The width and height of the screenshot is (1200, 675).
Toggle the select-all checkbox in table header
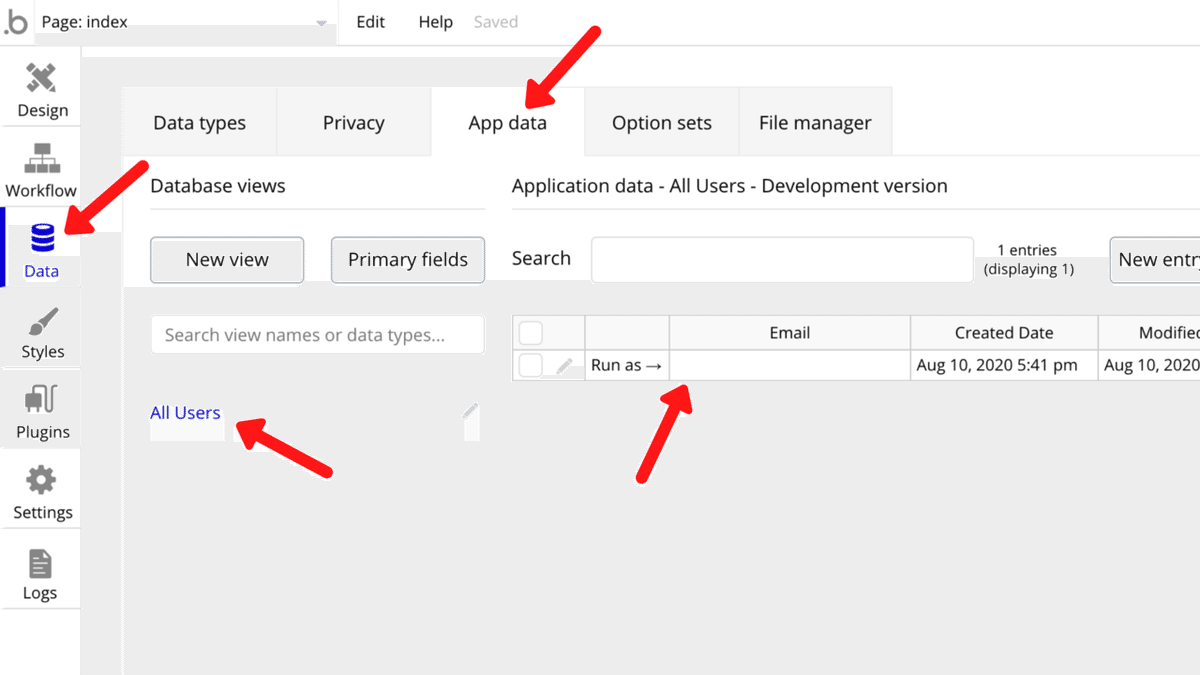click(531, 333)
